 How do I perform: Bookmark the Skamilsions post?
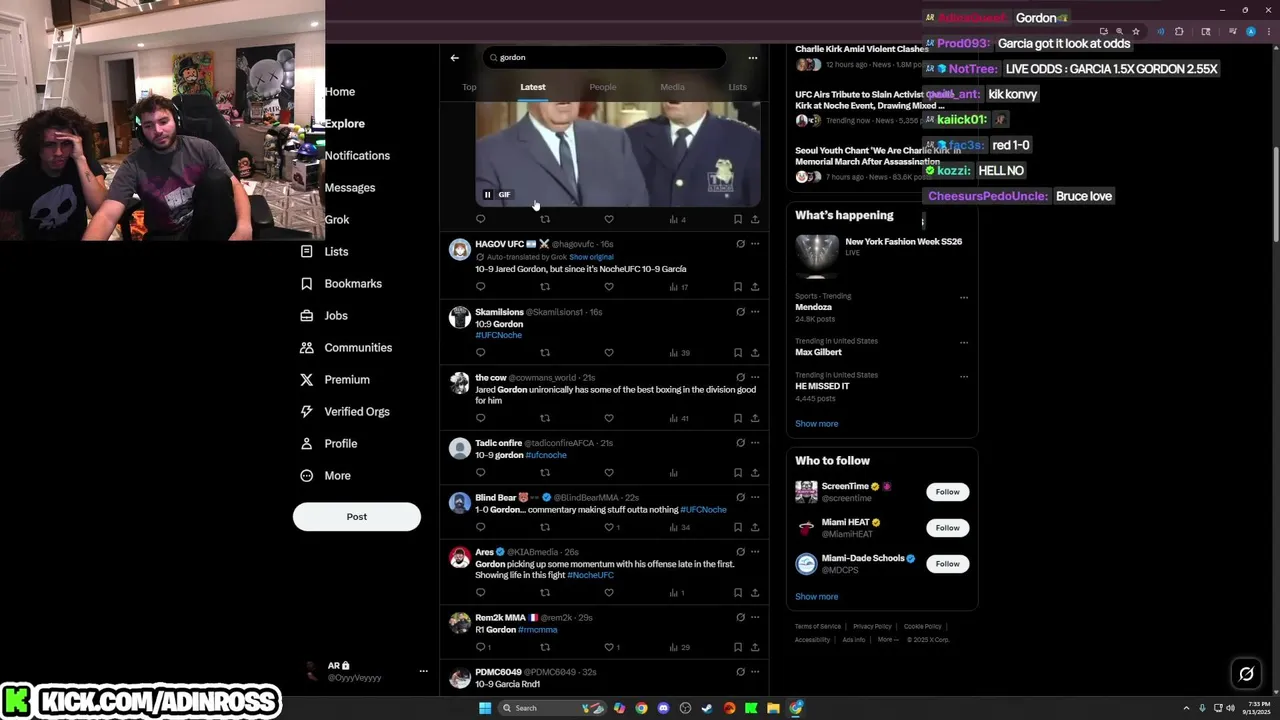click(x=738, y=353)
